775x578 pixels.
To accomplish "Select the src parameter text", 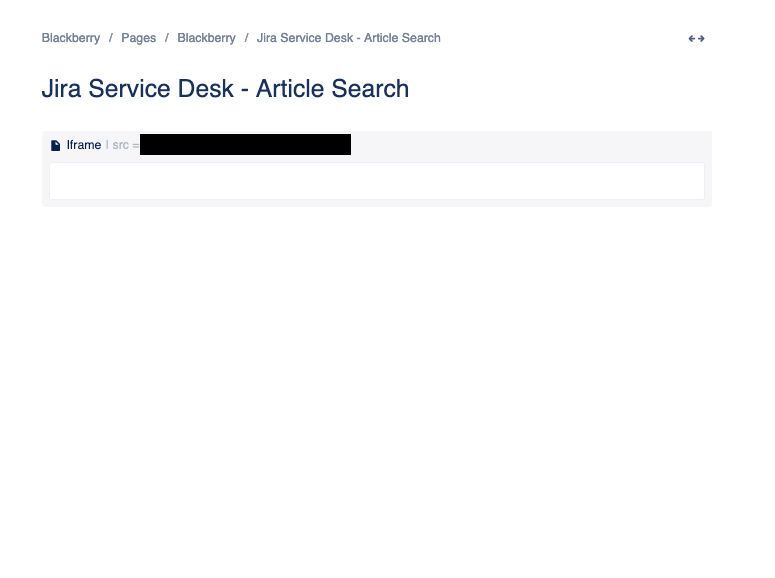I will point(126,145).
